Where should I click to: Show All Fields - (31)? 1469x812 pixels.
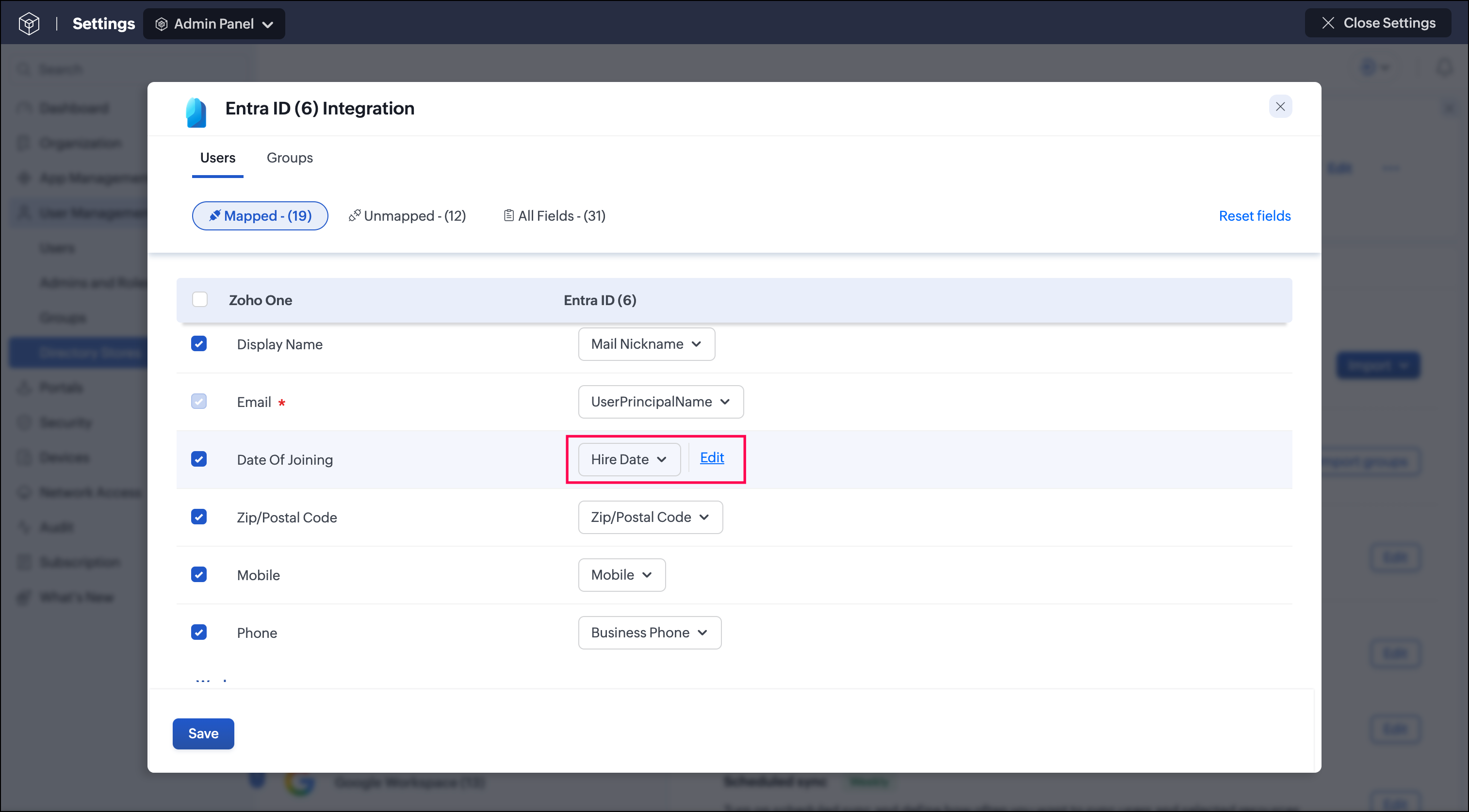[555, 215]
